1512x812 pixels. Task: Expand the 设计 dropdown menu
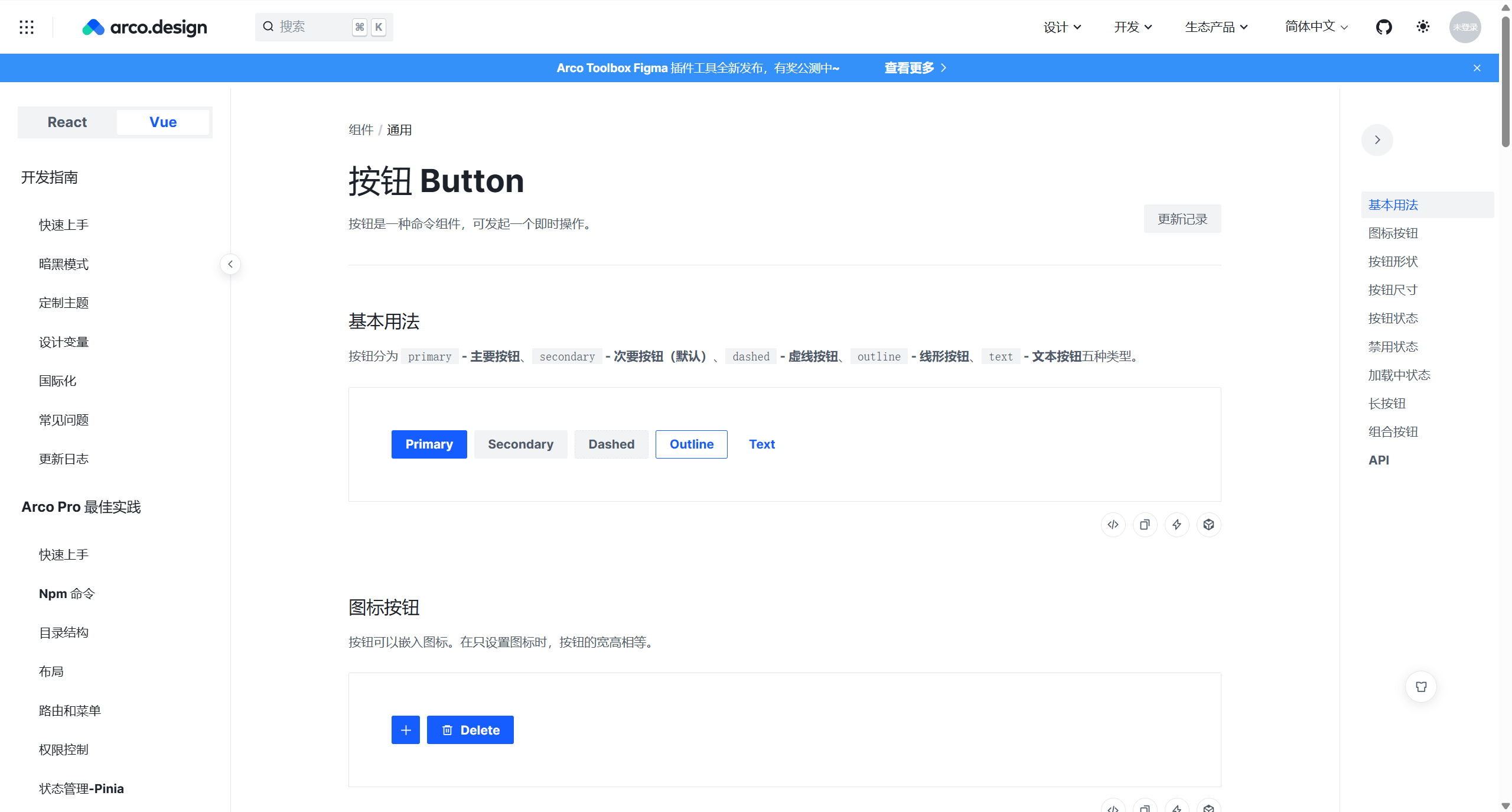1062,27
